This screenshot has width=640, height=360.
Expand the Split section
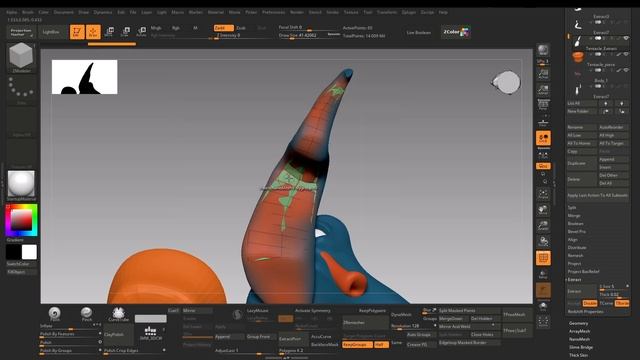click(571, 207)
